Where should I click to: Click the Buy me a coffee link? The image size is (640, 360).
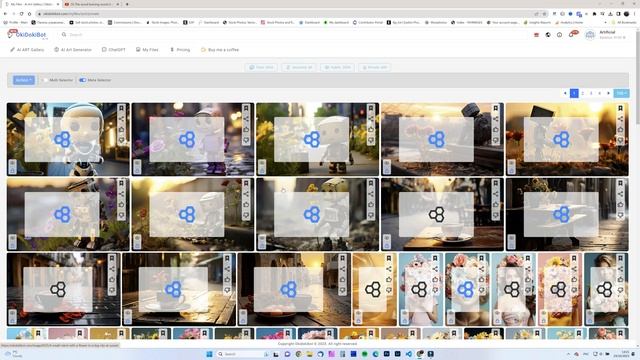[x=220, y=50]
